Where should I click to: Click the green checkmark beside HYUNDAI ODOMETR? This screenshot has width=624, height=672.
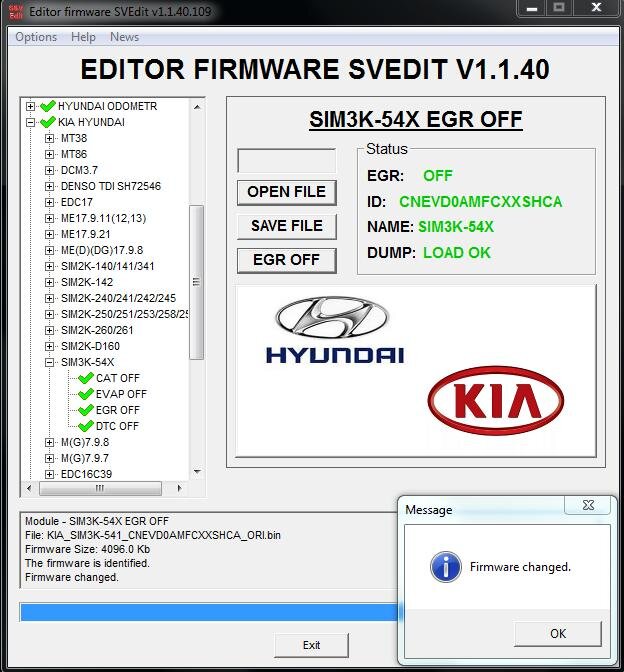coord(48,105)
